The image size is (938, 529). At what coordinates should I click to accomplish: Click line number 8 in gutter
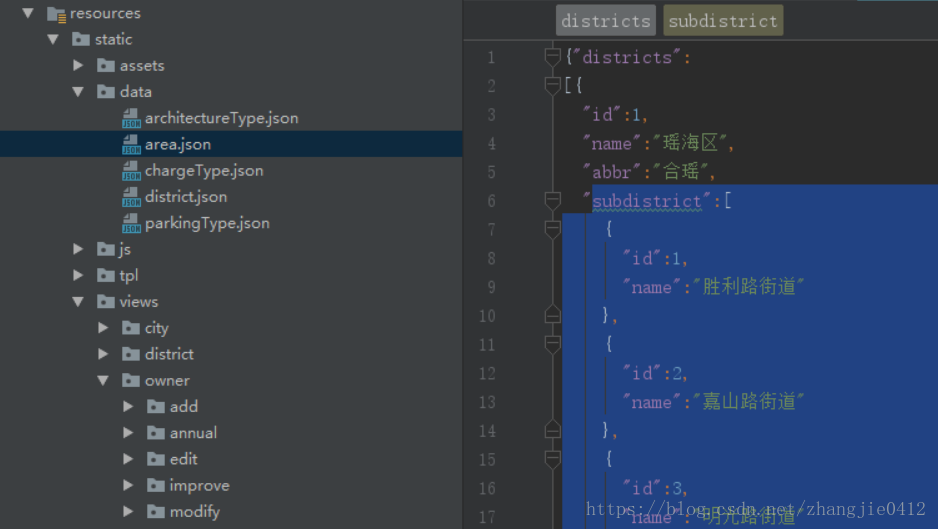(x=491, y=258)
